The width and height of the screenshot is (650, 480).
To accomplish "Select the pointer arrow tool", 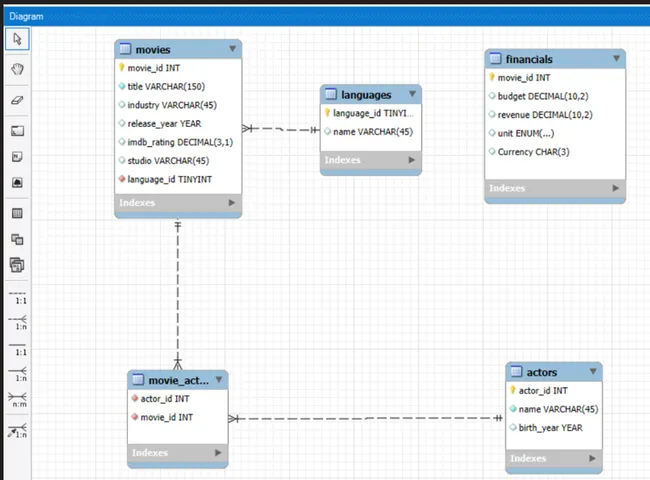I will 17,39.
